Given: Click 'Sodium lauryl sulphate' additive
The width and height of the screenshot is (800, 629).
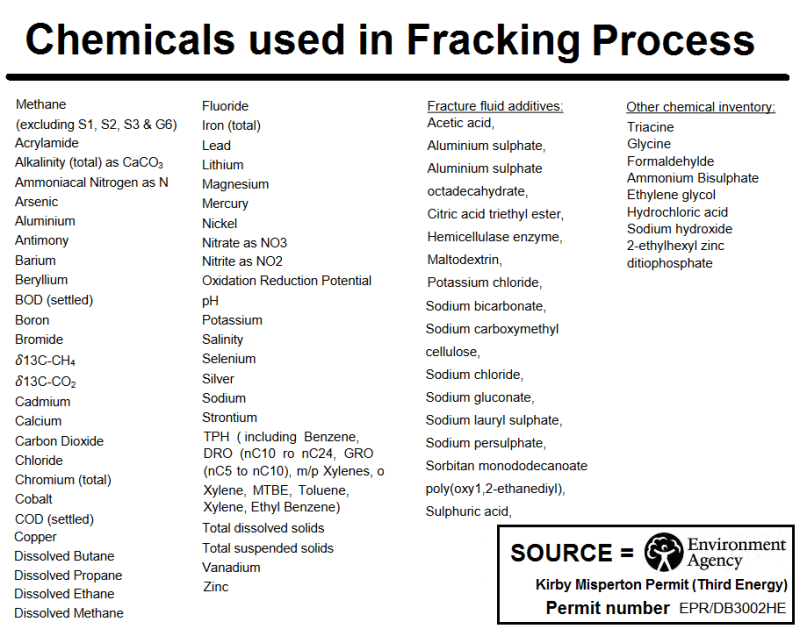Looking at the screenshot, I should pyautogui.click(x=494, y=420).
